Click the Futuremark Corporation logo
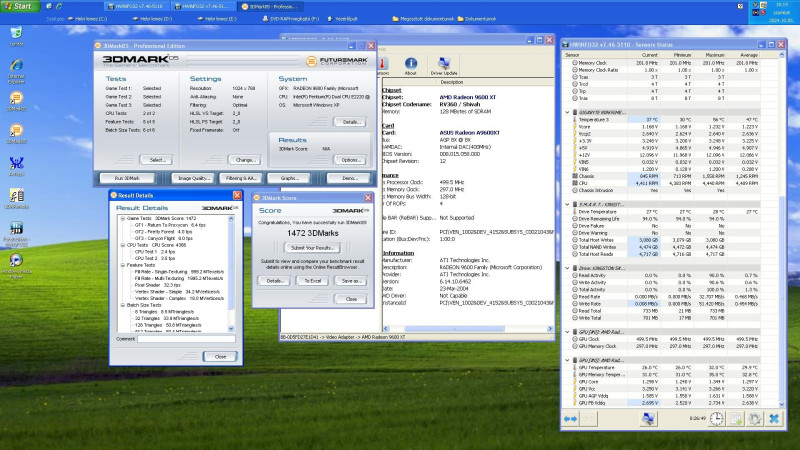The height and width of the screenshot is (450, 800). click(337, 61)
